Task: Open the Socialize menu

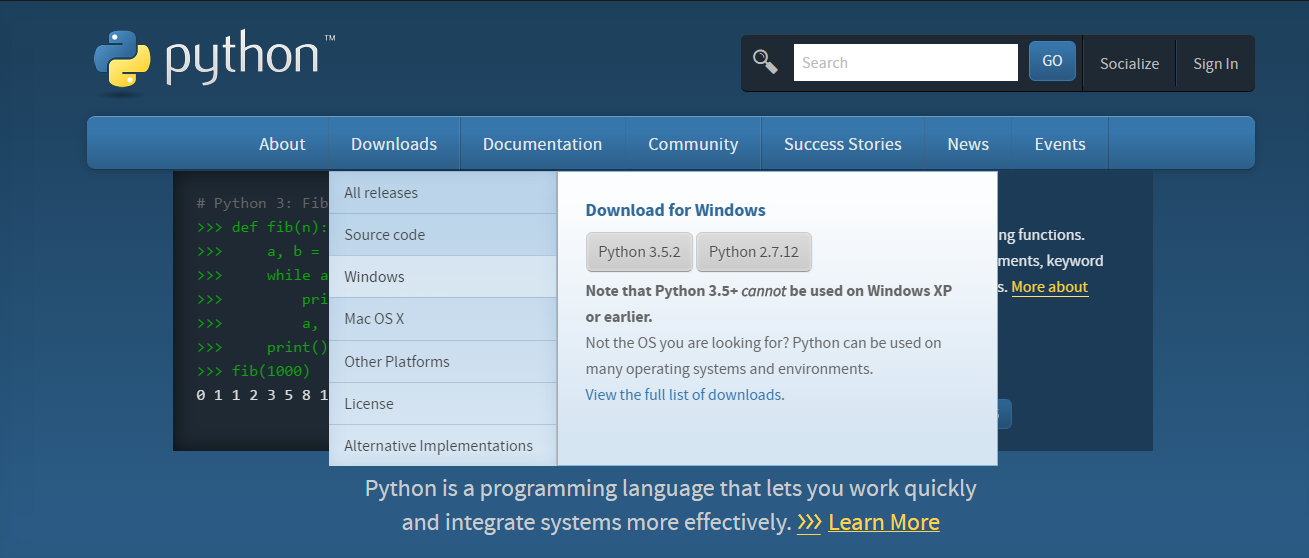Action: [1129, 63]
